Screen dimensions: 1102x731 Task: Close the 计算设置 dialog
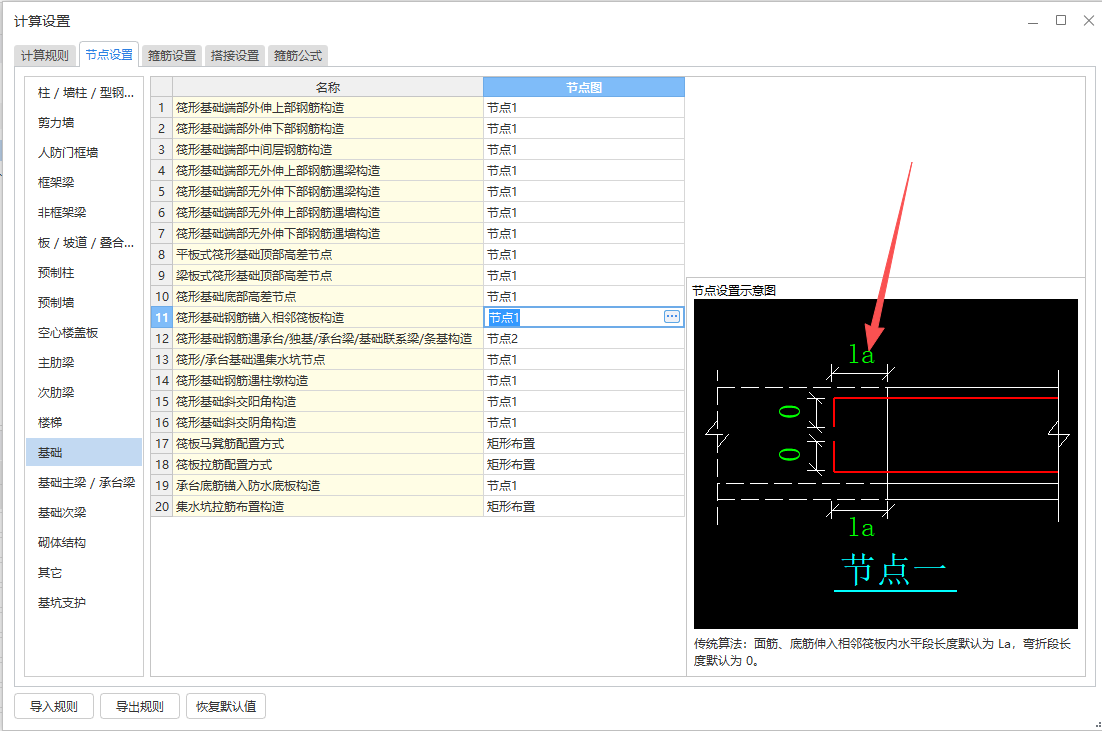point(1089,20)
